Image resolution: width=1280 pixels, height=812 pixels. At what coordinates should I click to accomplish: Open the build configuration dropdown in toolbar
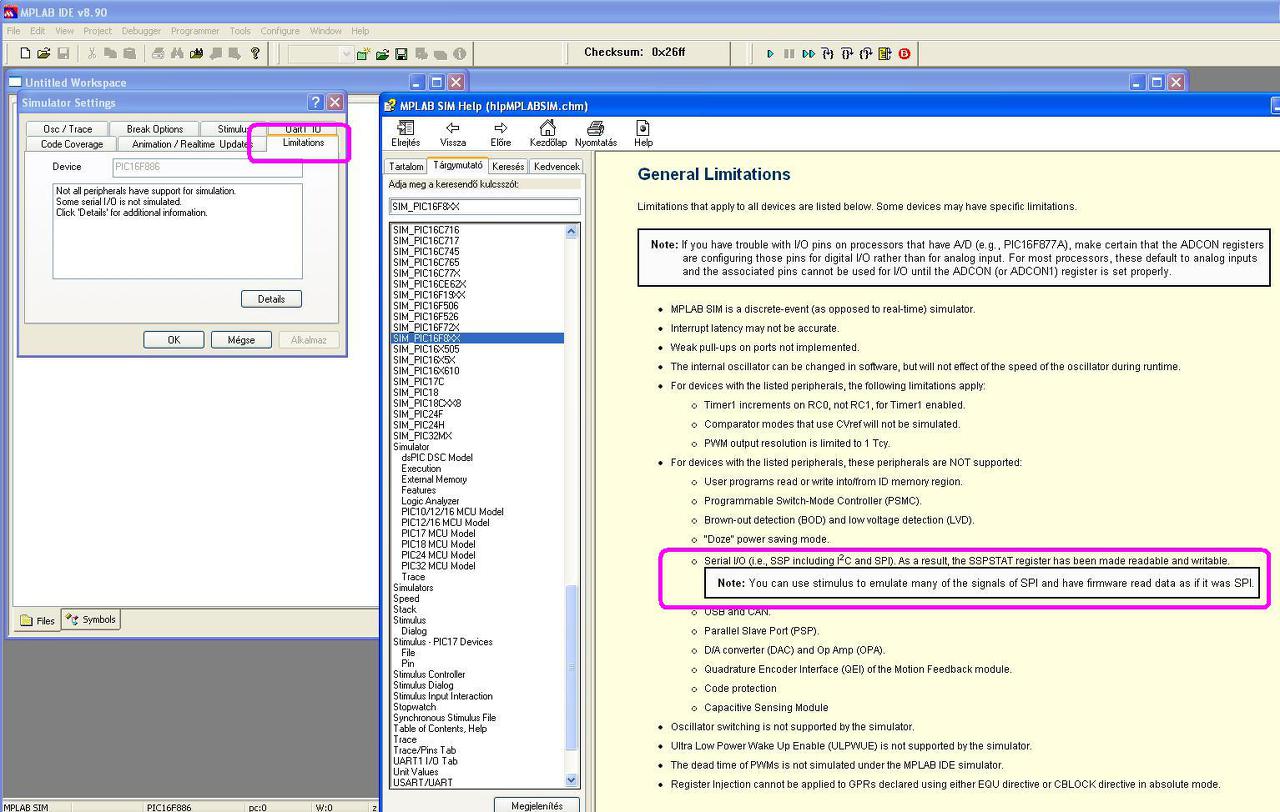(347, 54)
